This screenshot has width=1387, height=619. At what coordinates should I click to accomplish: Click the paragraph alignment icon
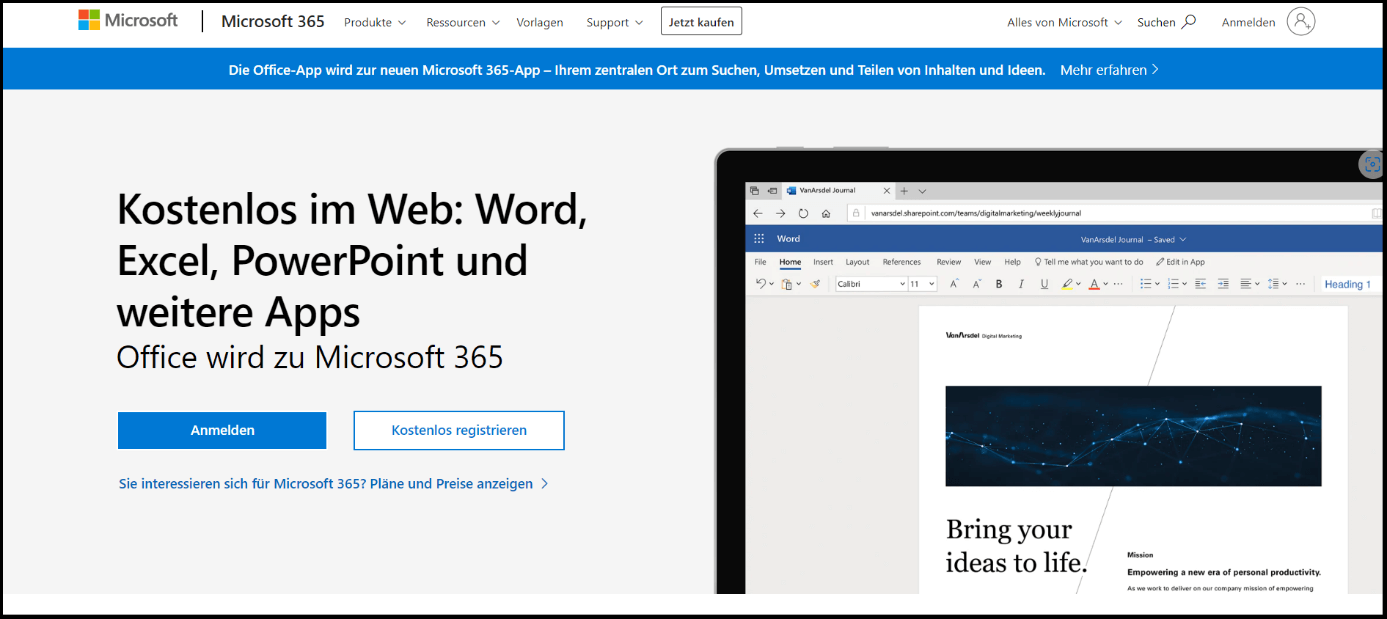(1247, 284)
